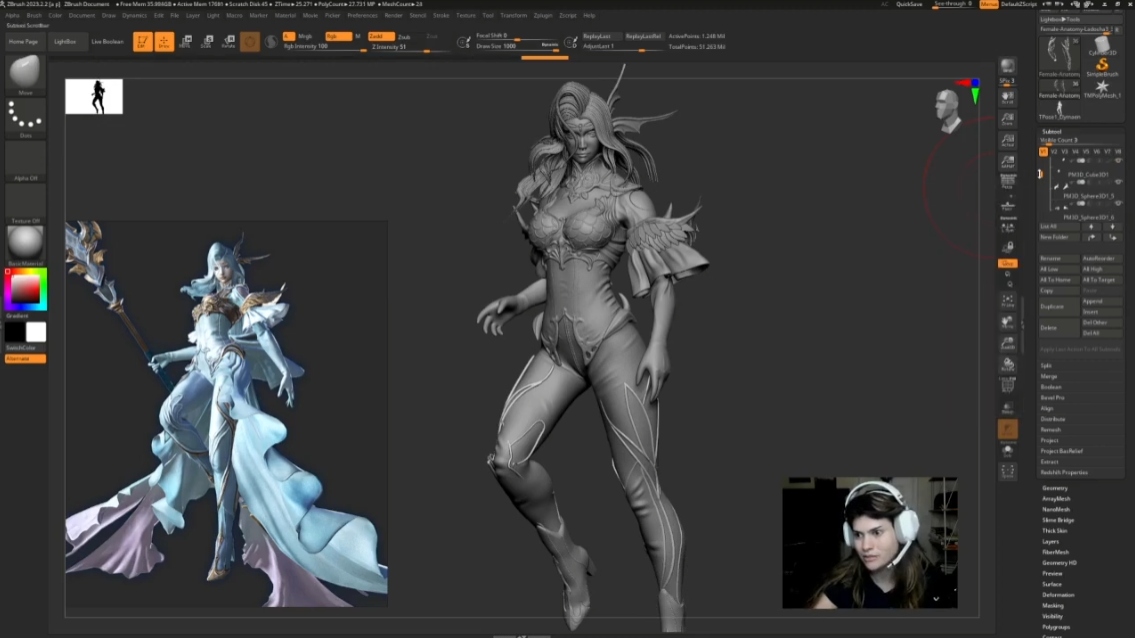Click the camera head orientation widget

pyautogui.click(x=948, y=110)
